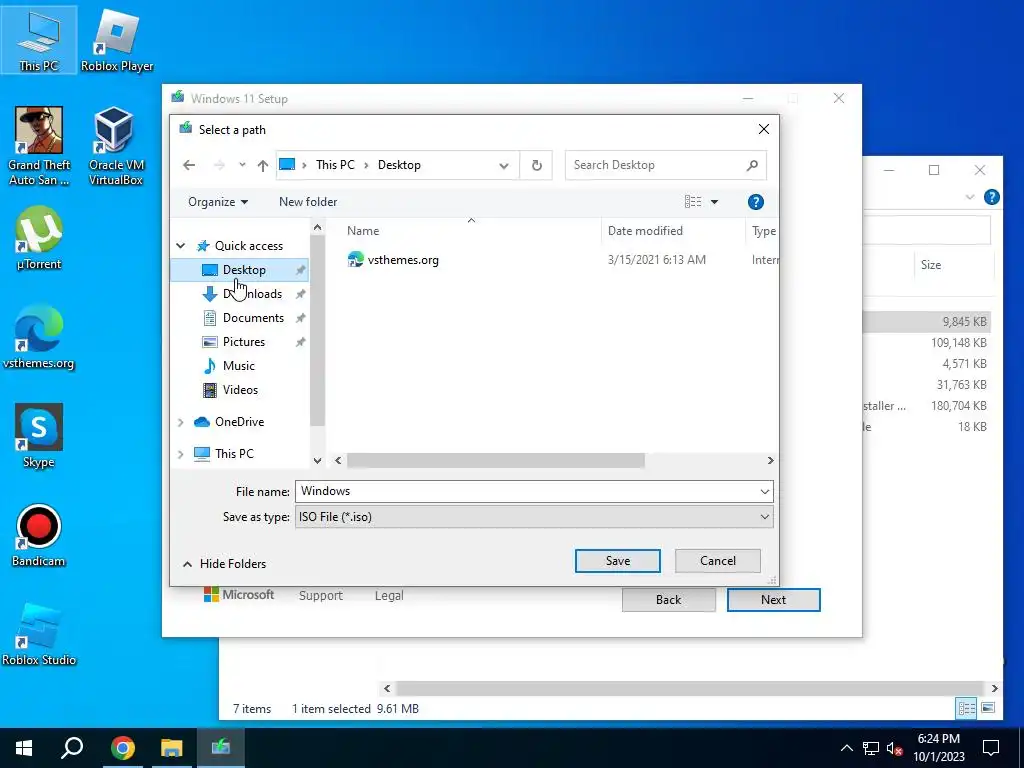This screenshot has height=768, width=1024.
Task: Expand the OneDrive tree node
Action: pyautogui.click(x=181, y=423)
